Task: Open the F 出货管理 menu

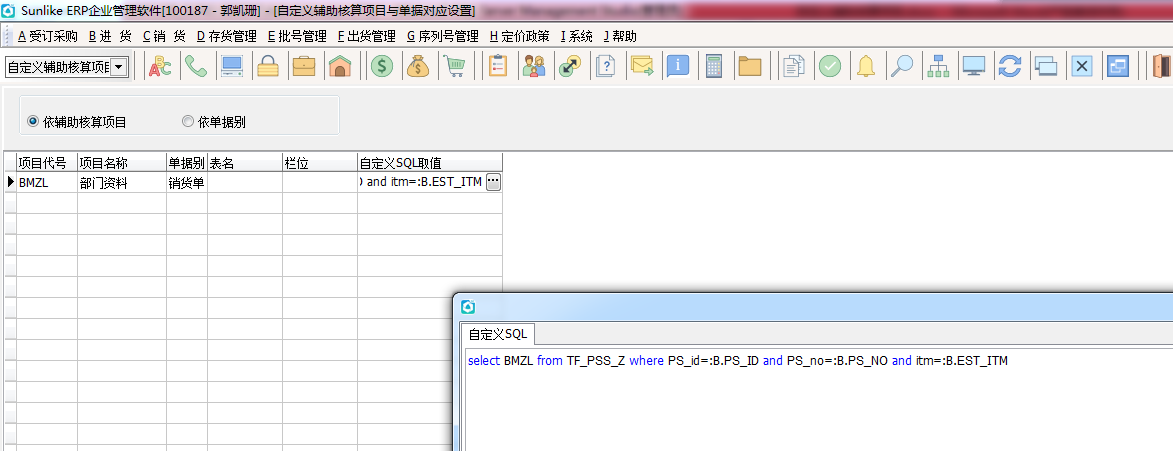Action: click(367, 36)
